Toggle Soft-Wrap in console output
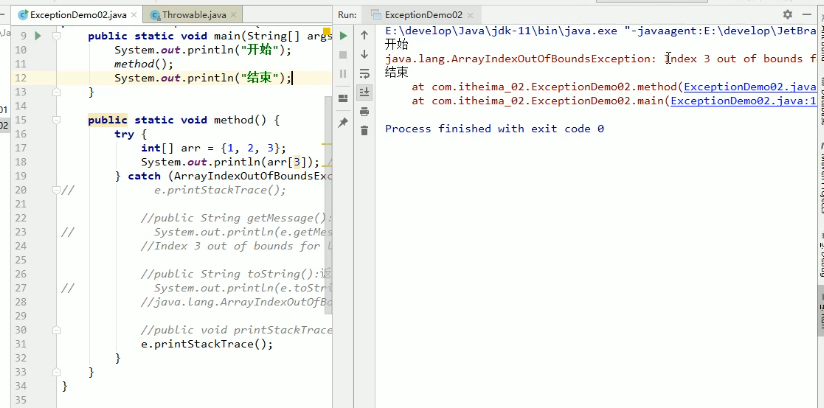 [x=364, y=74]
